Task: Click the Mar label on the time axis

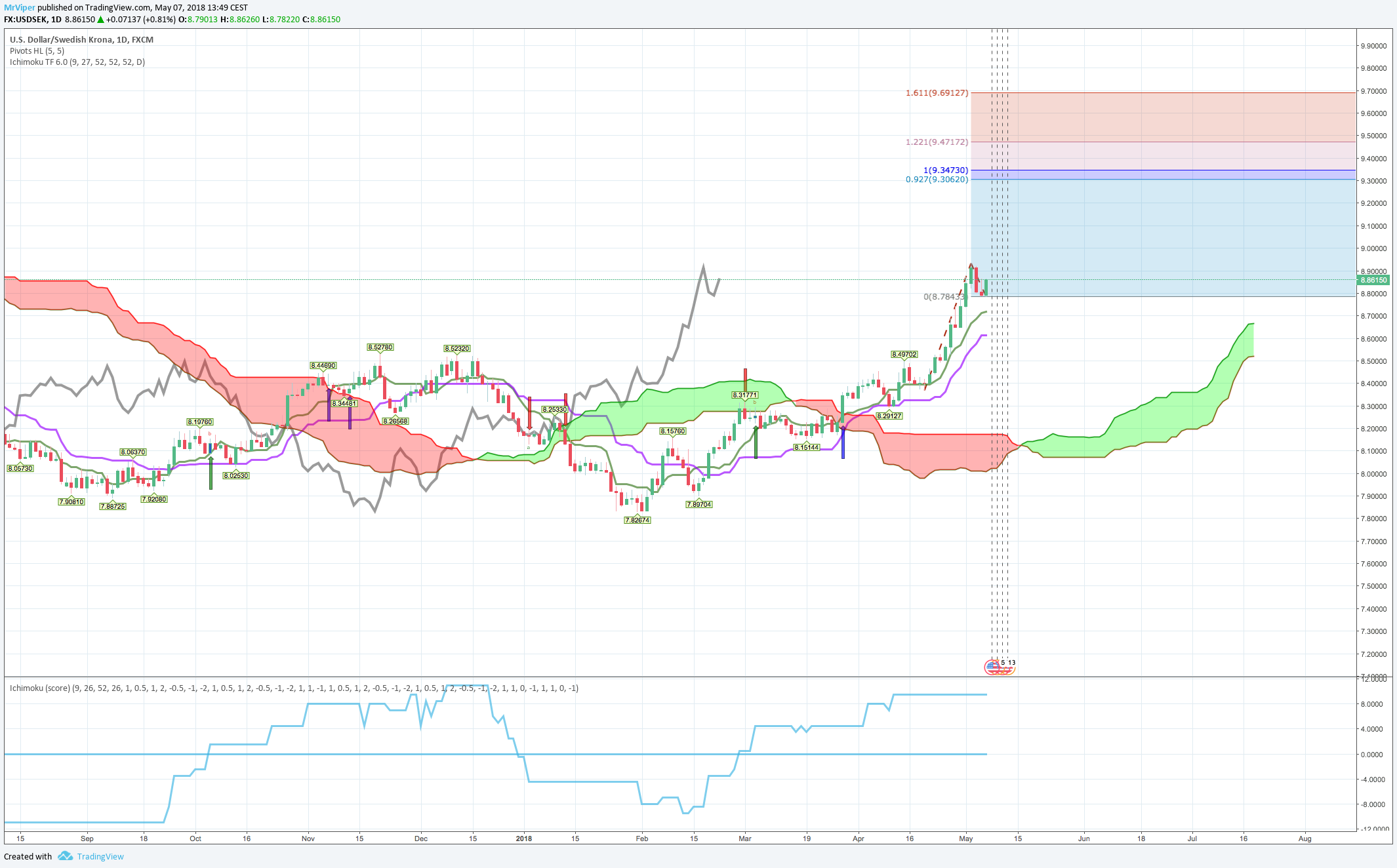Action: click(745, 838)
